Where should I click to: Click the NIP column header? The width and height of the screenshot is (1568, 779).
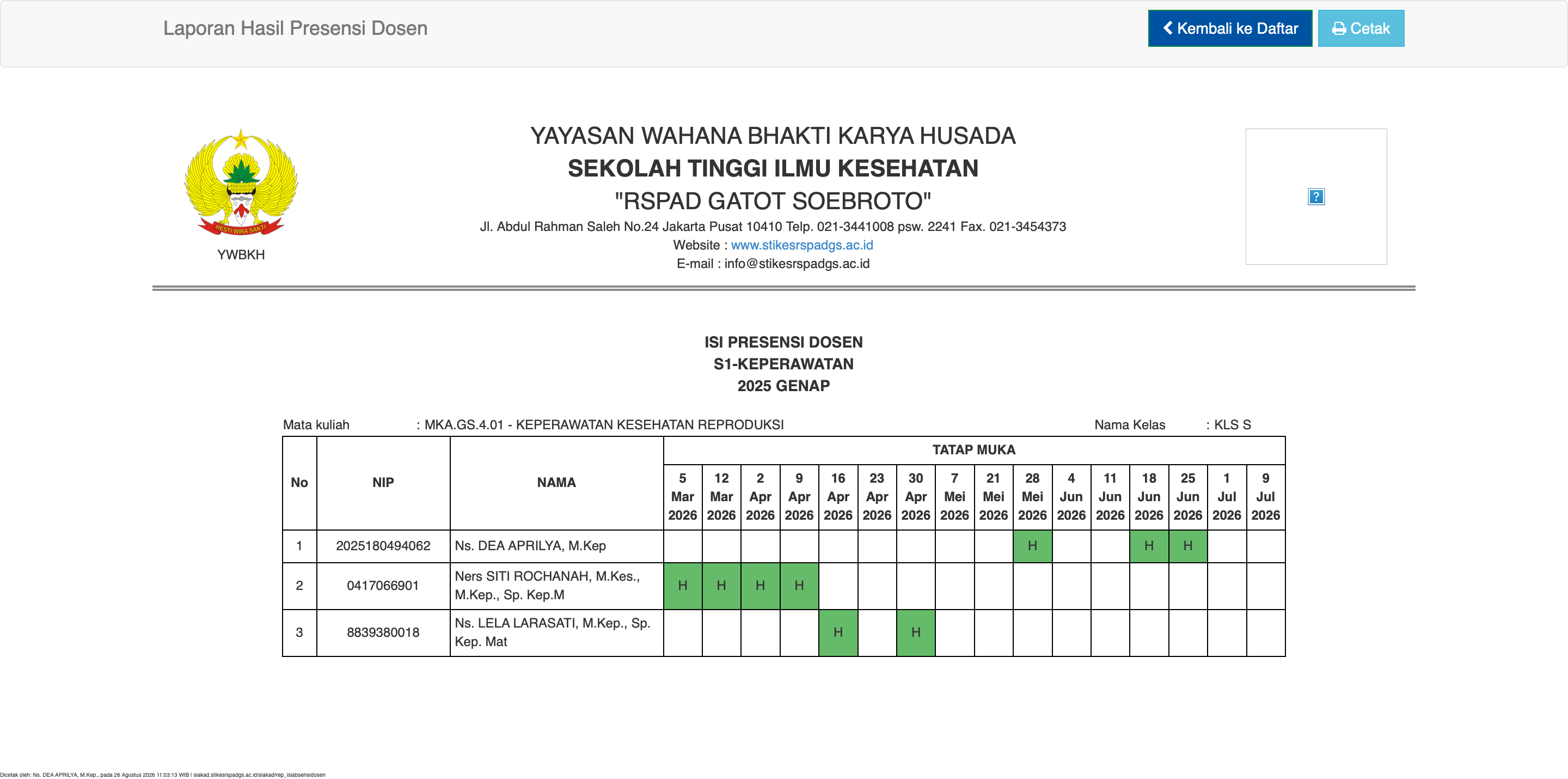click(383, 483)
